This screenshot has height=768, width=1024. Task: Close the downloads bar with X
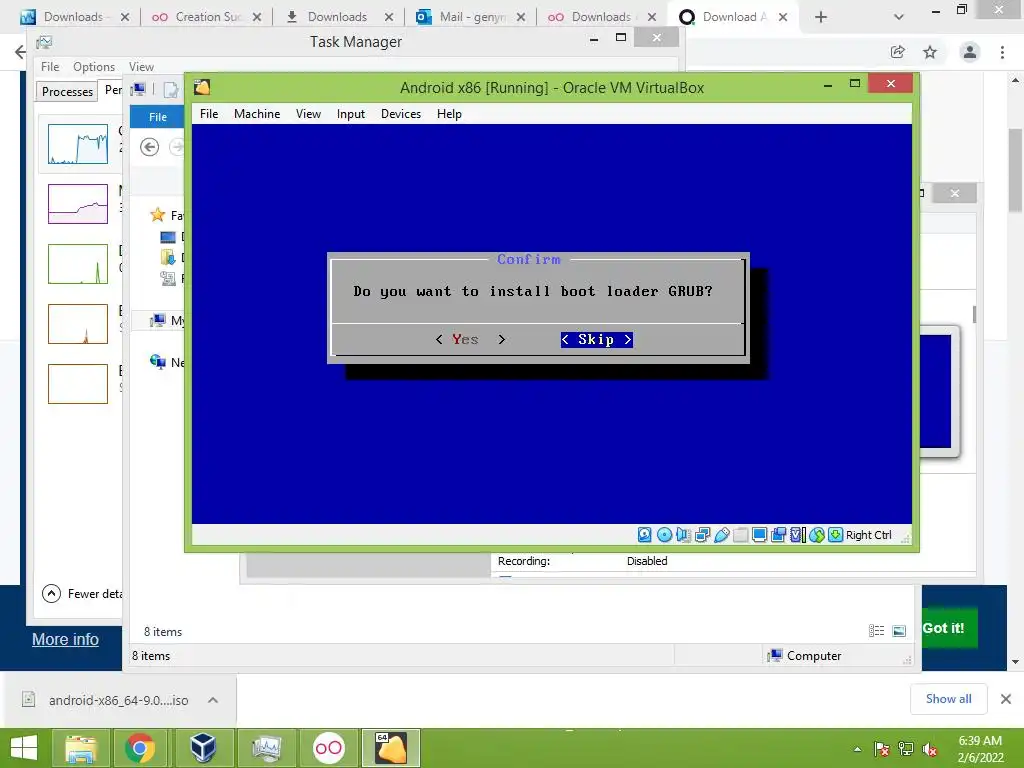point(1006,699)
